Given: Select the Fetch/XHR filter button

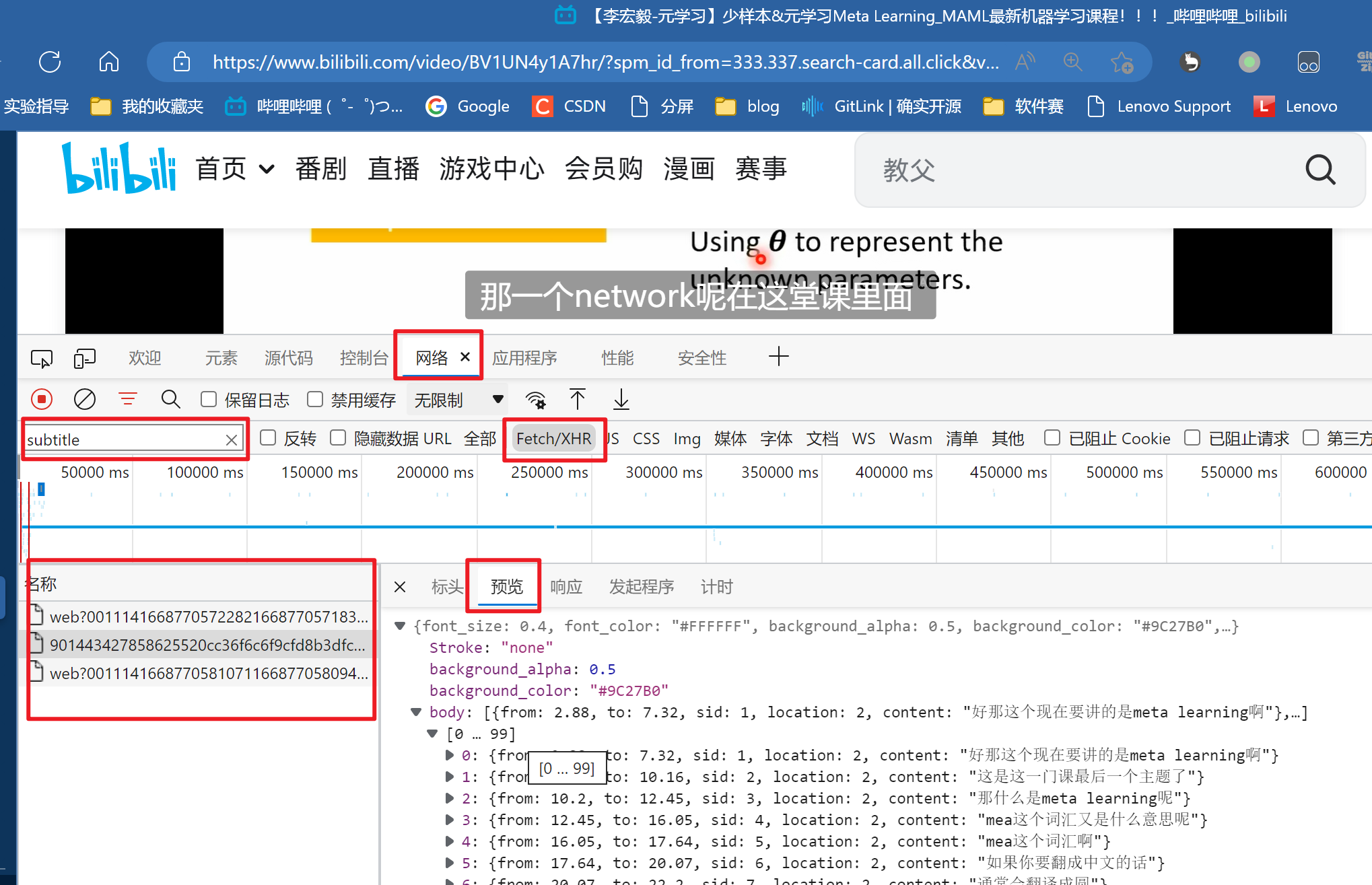Looking at the screenshot, I should coord(553,439).
